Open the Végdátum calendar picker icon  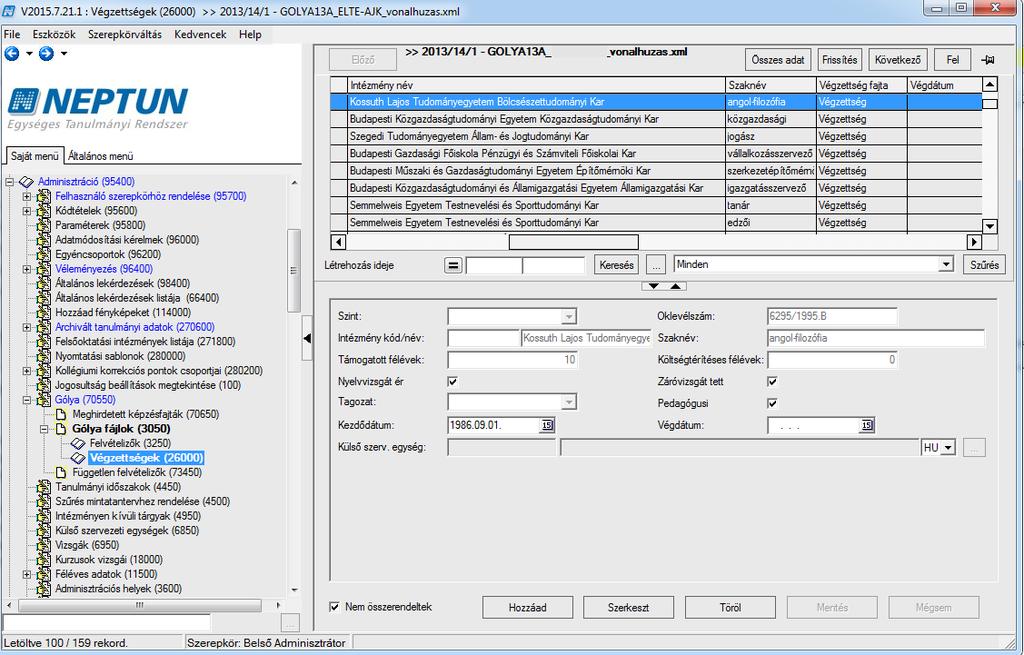click(867, 425)
